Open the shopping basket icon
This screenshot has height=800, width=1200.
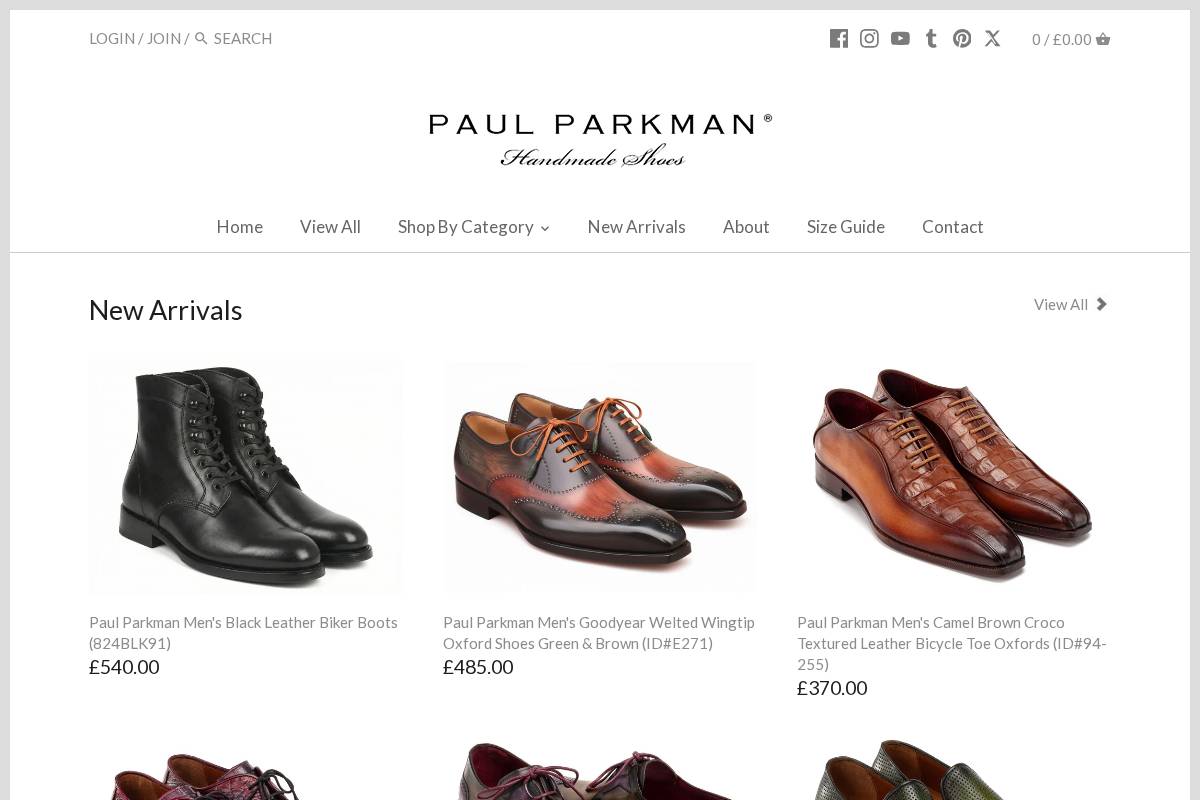[1103, 39]
